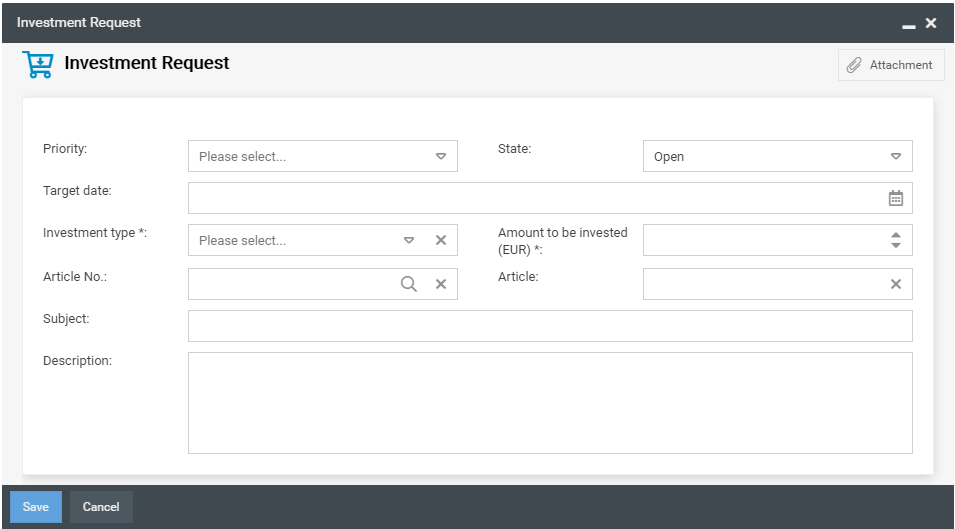Click the Article No. search magnifier
Screen dimensions: 955x529
pyautogui.click(x=409, y=284)
